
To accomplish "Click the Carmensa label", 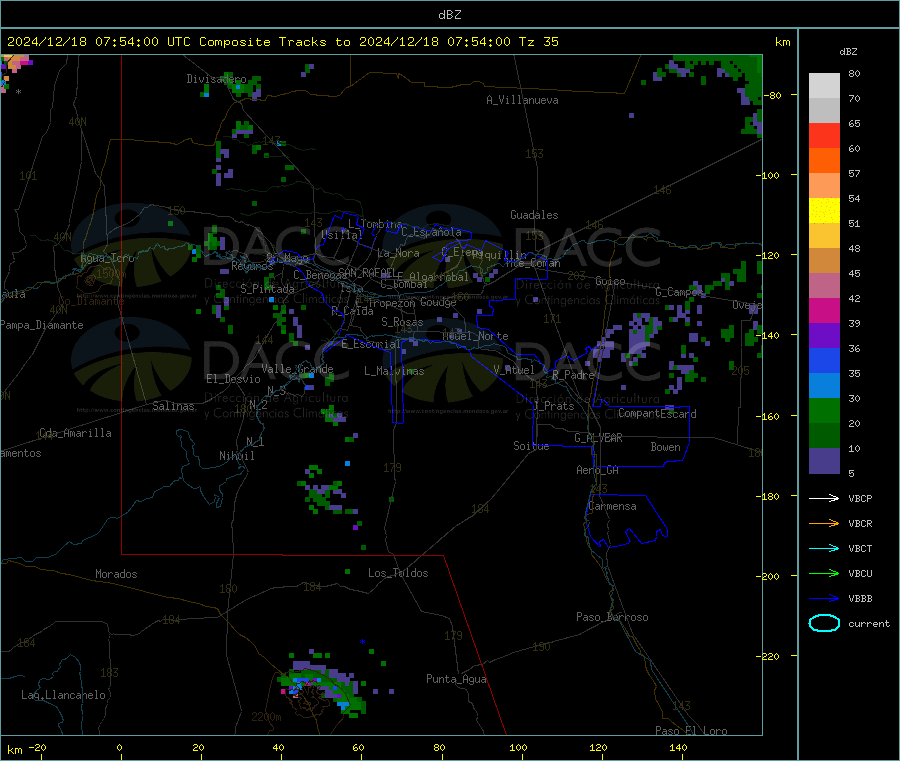I will [x=612, y=506].
